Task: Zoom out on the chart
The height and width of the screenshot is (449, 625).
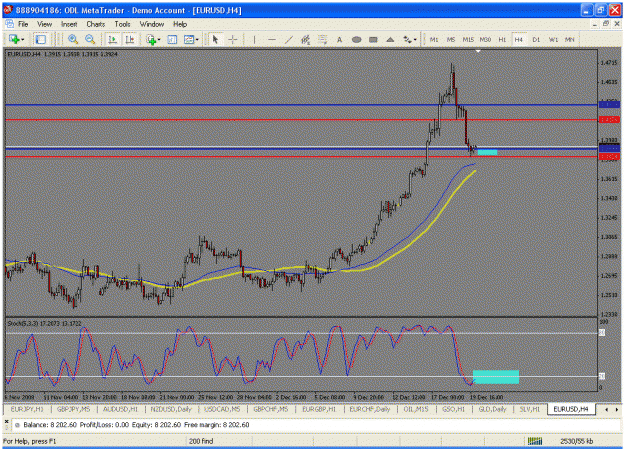Action: click(90, 39)
